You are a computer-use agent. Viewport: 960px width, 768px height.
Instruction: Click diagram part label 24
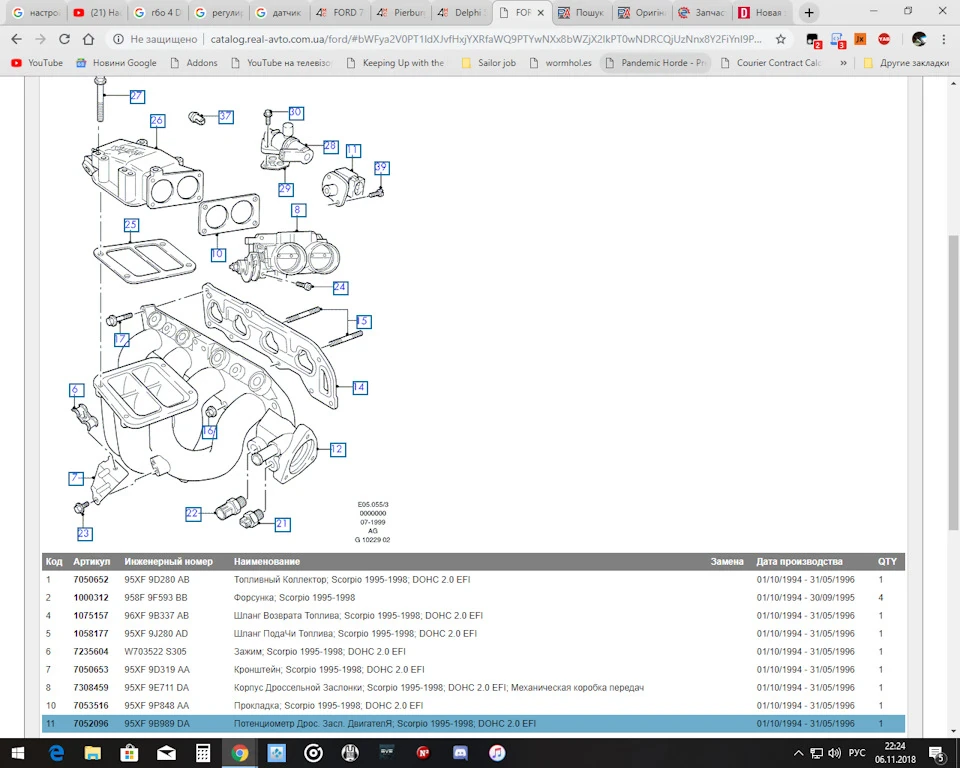(x=340, y=287)
